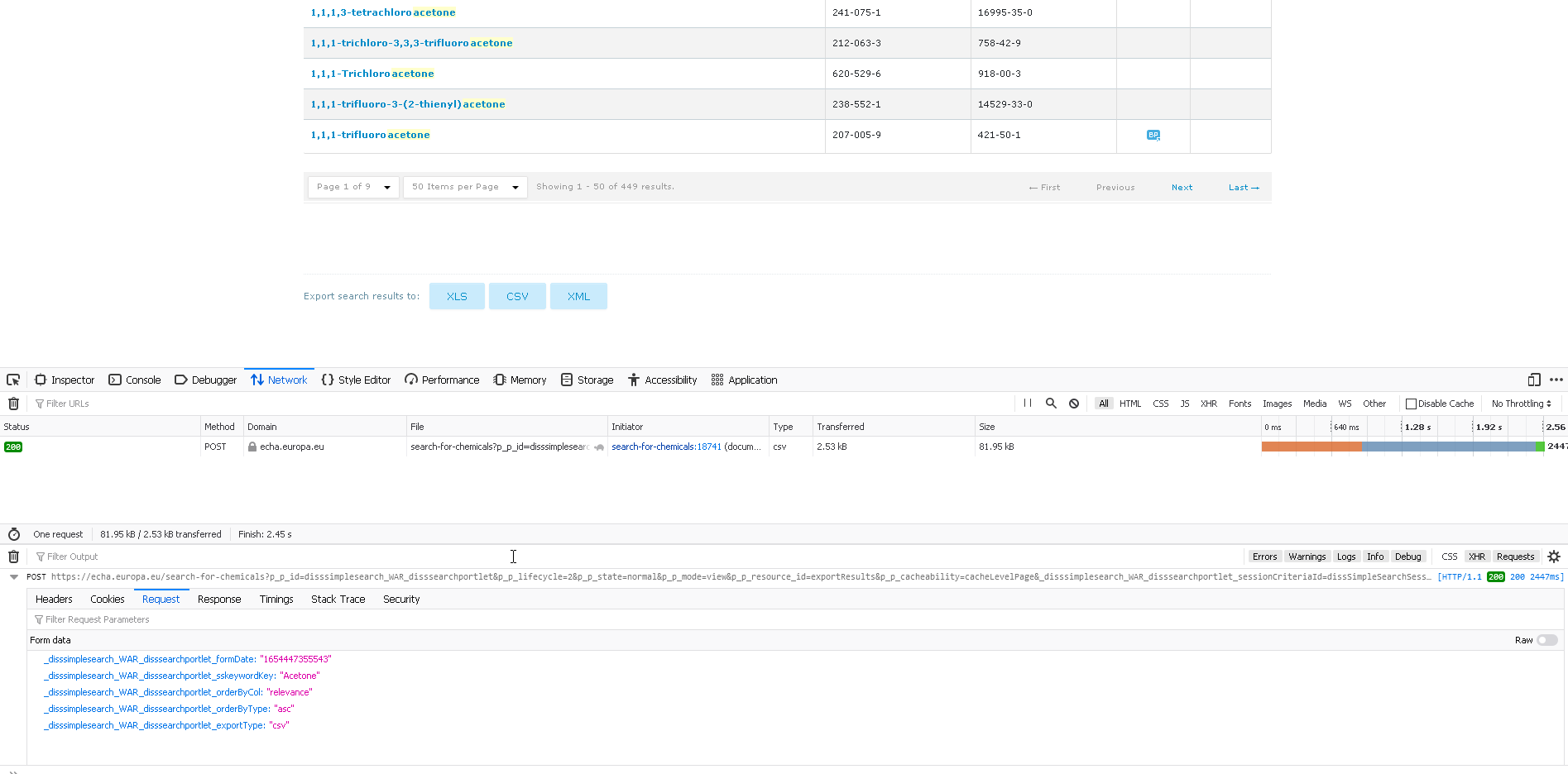Open the Accessibility panel
1568x774 pixels.
tap(663, 380)
